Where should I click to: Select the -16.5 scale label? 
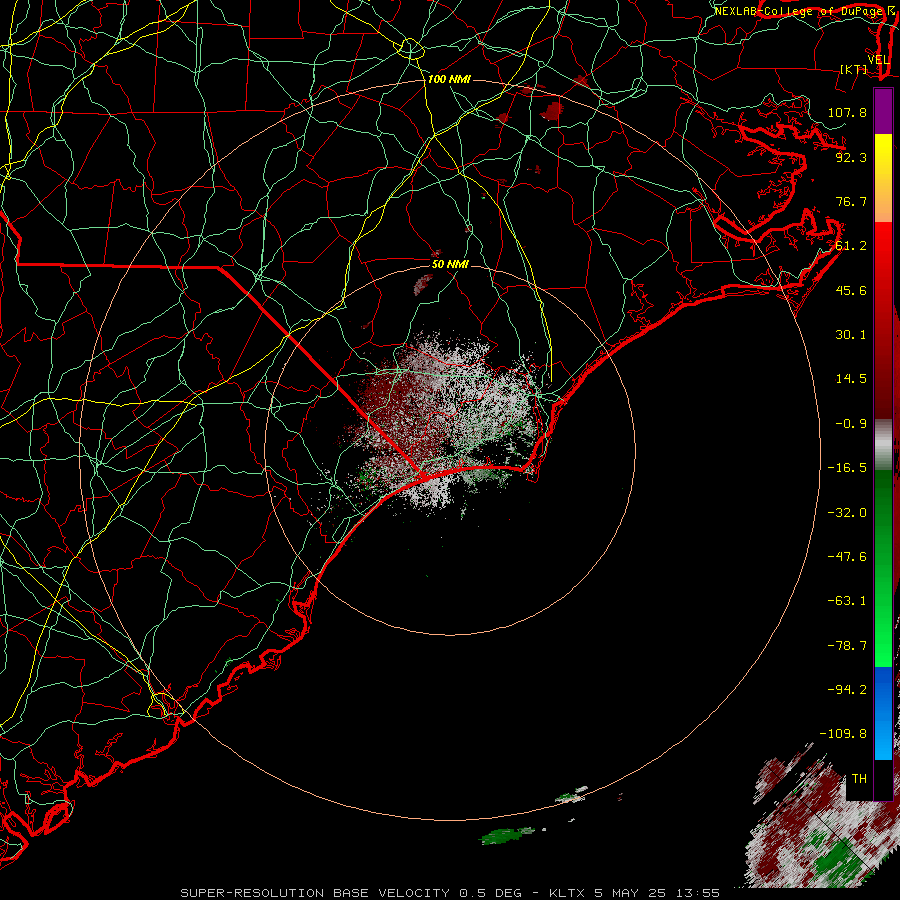click(x=847, y=468)
